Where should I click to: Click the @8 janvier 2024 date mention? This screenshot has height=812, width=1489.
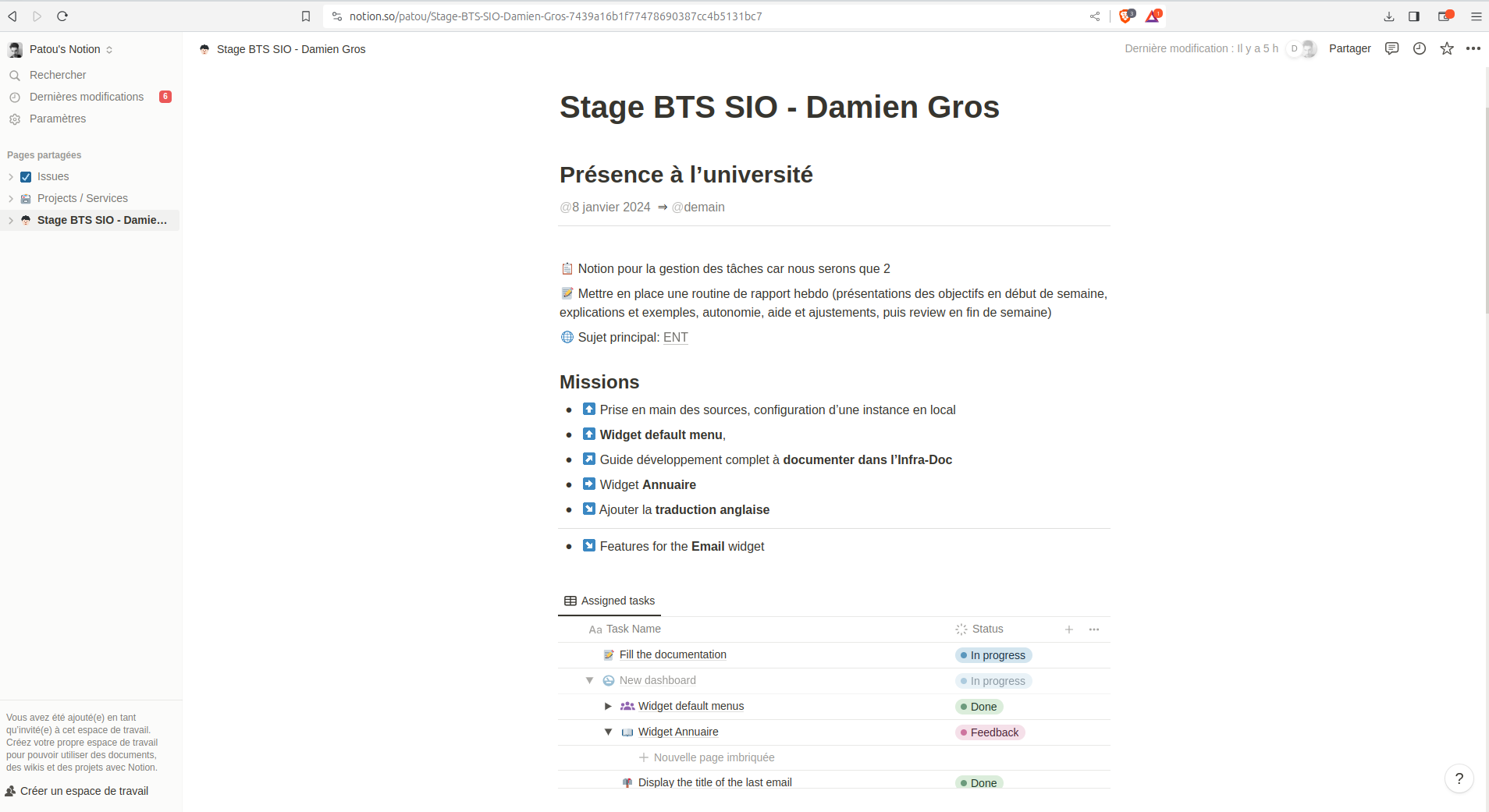pos(605,207)
